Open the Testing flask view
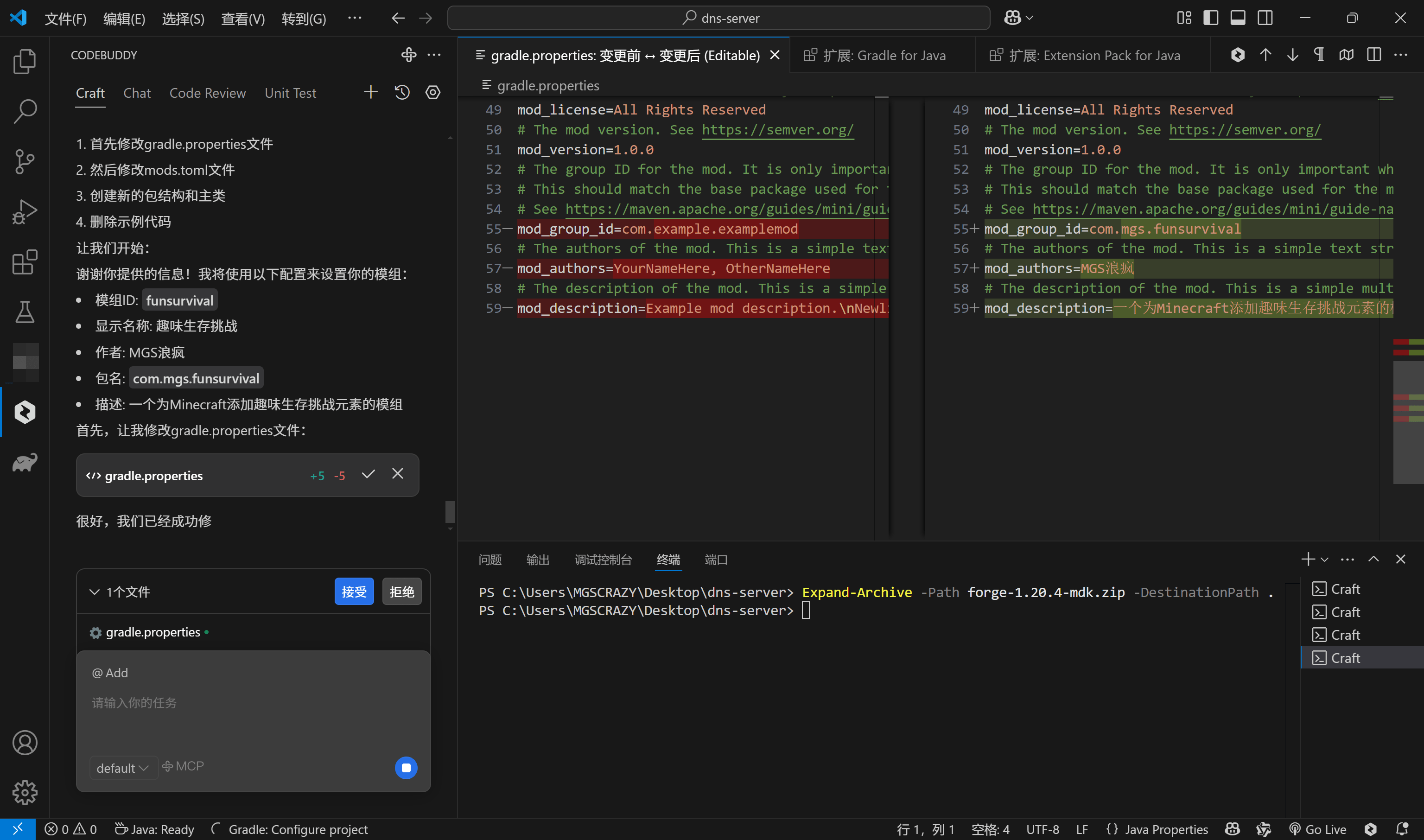The height and width of the screenshot is (840, 1424). coord(25,312)
